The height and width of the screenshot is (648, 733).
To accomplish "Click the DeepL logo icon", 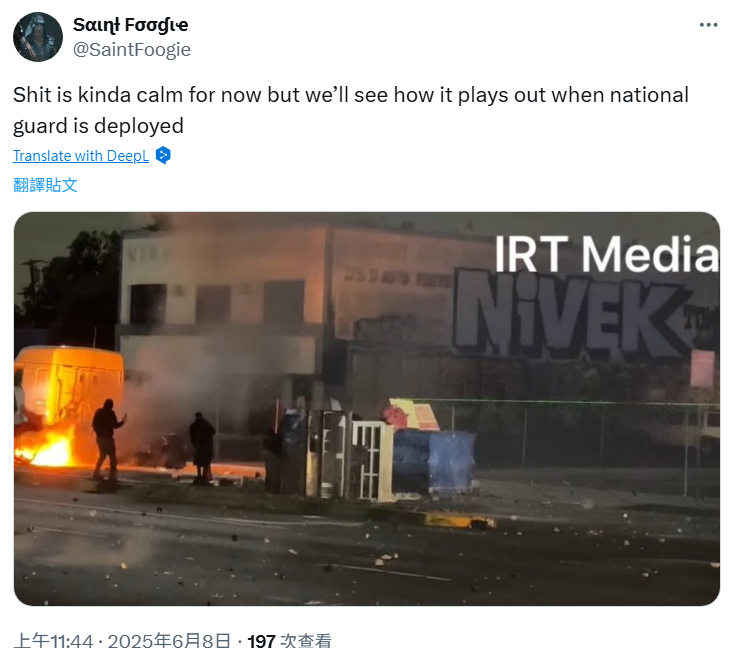I will pyautogui.click(x=163, y=155).
